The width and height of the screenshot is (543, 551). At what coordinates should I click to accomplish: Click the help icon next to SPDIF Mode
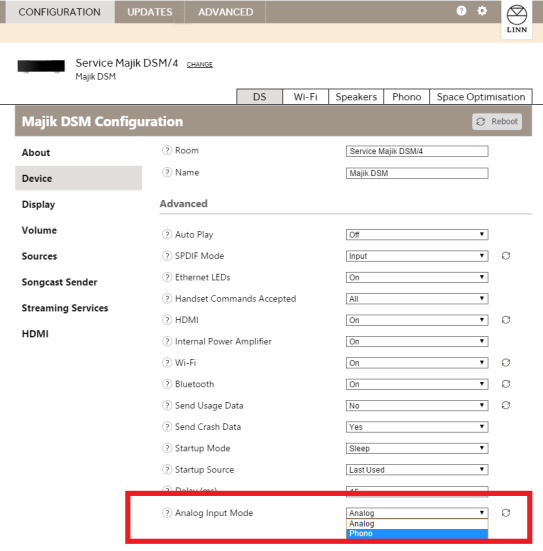tap(167, 256)
